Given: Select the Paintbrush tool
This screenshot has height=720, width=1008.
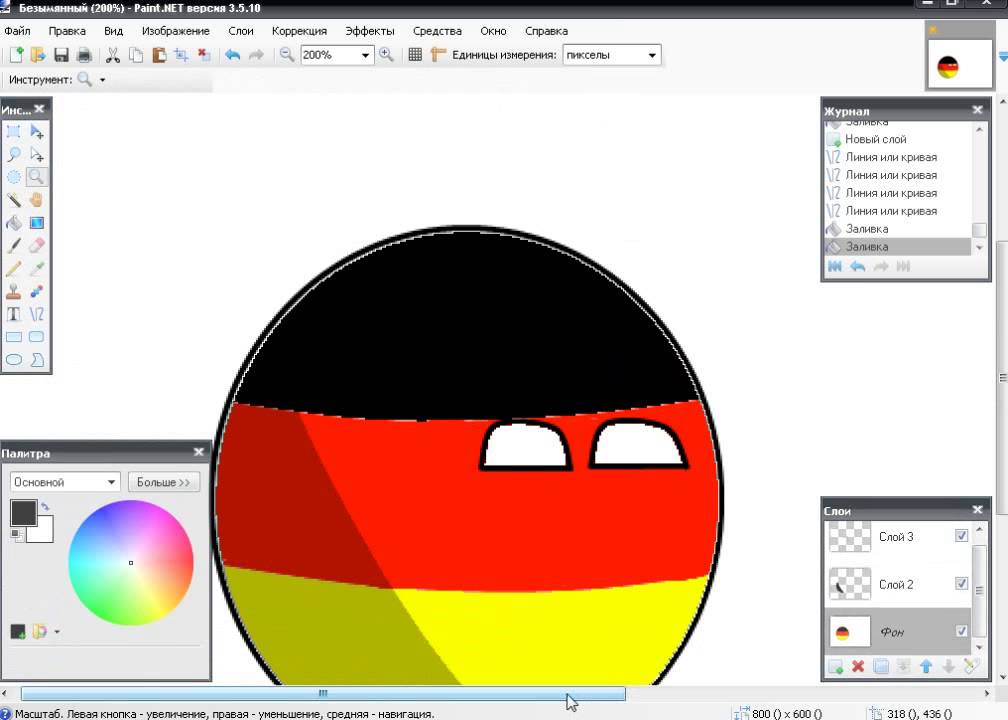Looking at the screenshot, I should 14,246.
